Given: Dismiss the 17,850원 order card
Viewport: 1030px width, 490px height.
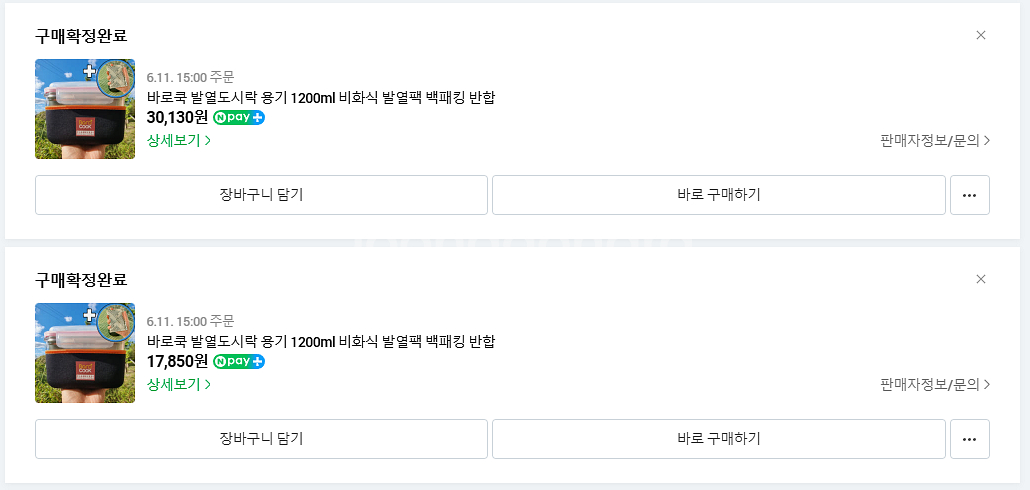Looking at the screenshot, I should (x=980, y=279).
